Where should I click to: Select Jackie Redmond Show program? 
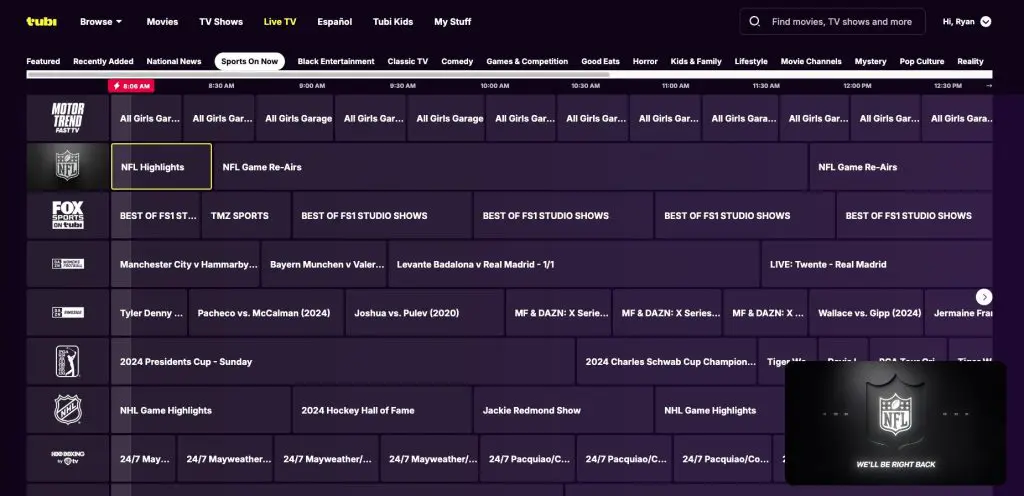point(564,410)
